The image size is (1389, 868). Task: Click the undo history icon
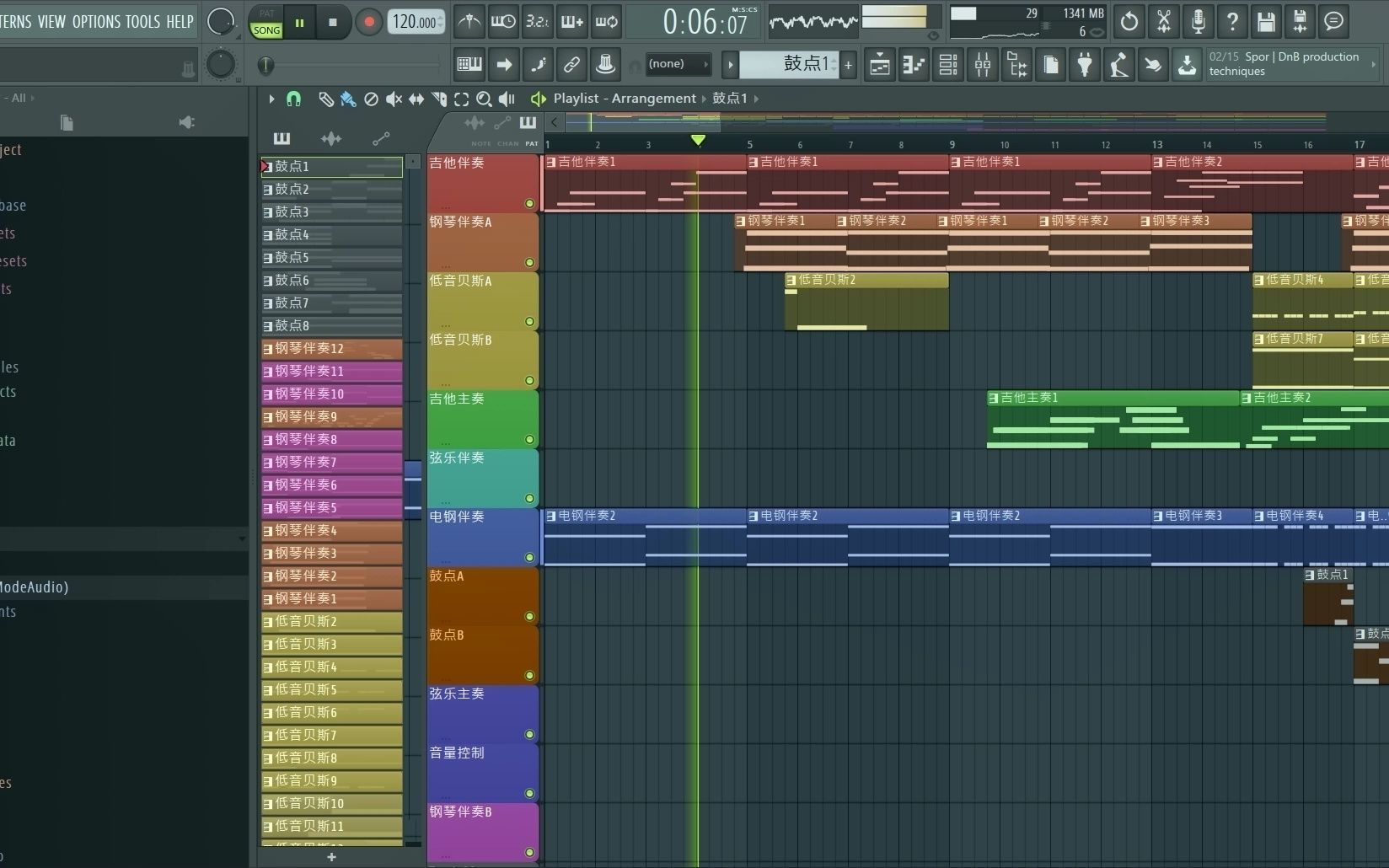click(1129, 22)
